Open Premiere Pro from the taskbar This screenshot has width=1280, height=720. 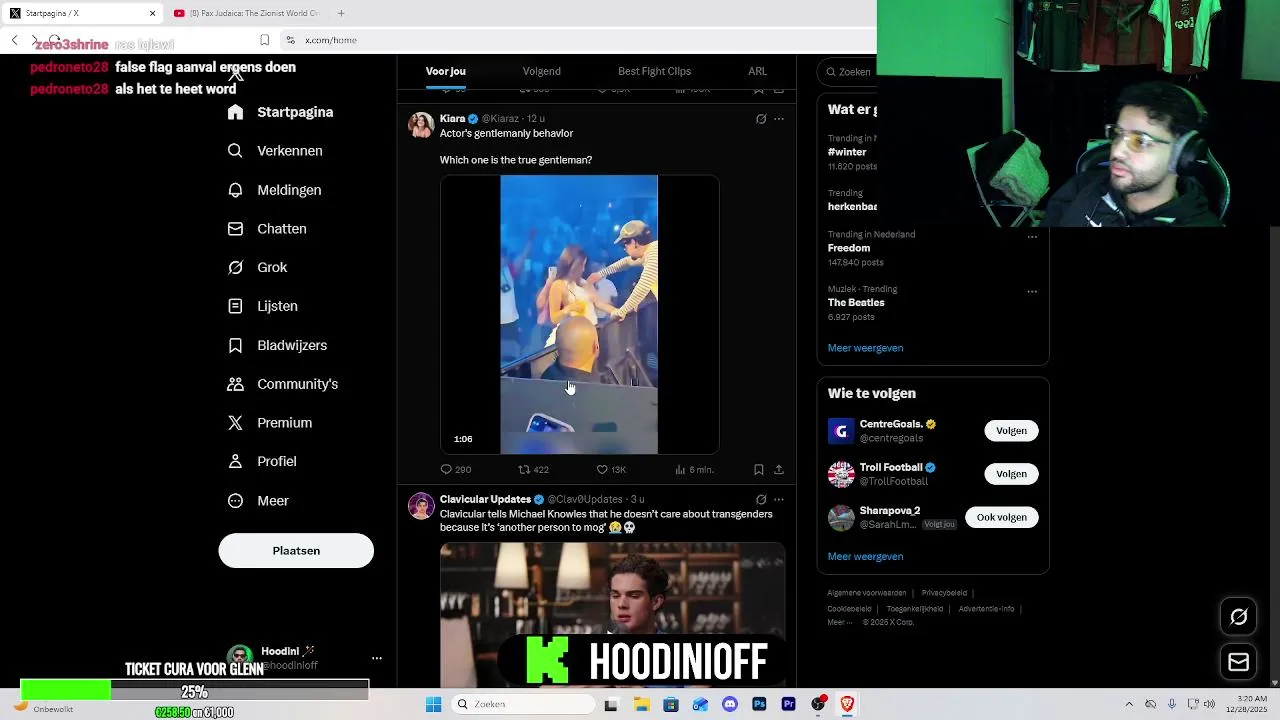(788, 704)
